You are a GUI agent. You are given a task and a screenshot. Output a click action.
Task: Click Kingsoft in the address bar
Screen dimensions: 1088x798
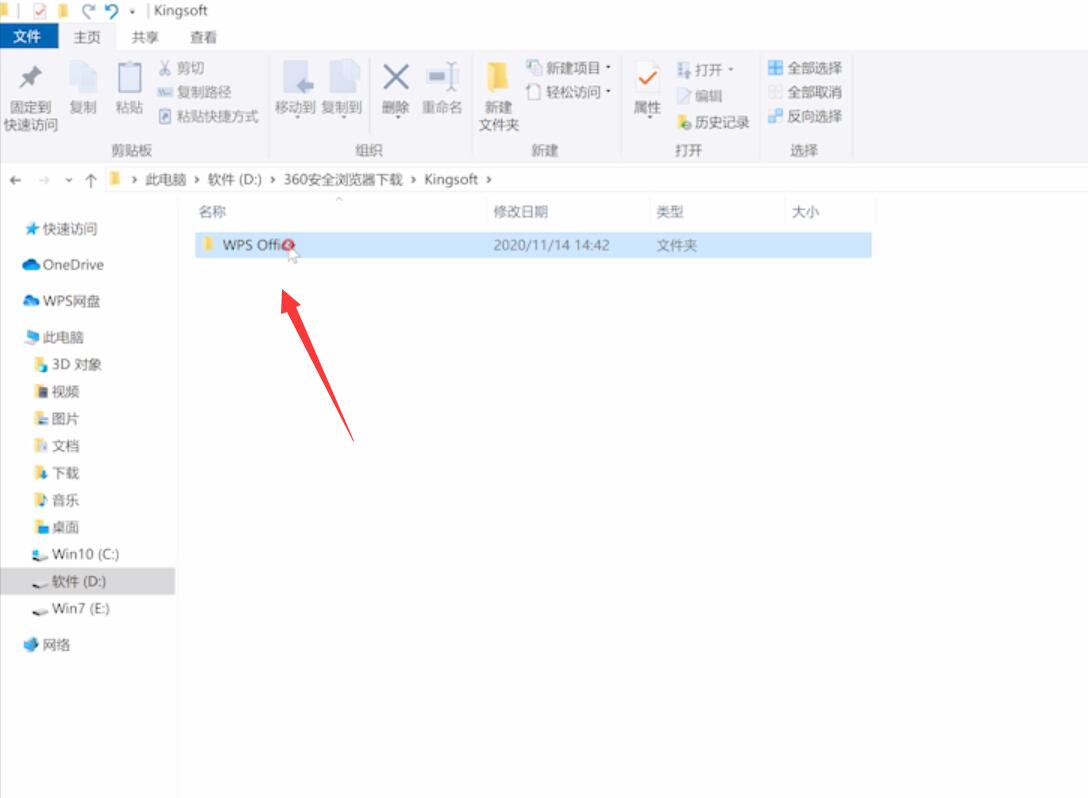(x=451, y=180)
